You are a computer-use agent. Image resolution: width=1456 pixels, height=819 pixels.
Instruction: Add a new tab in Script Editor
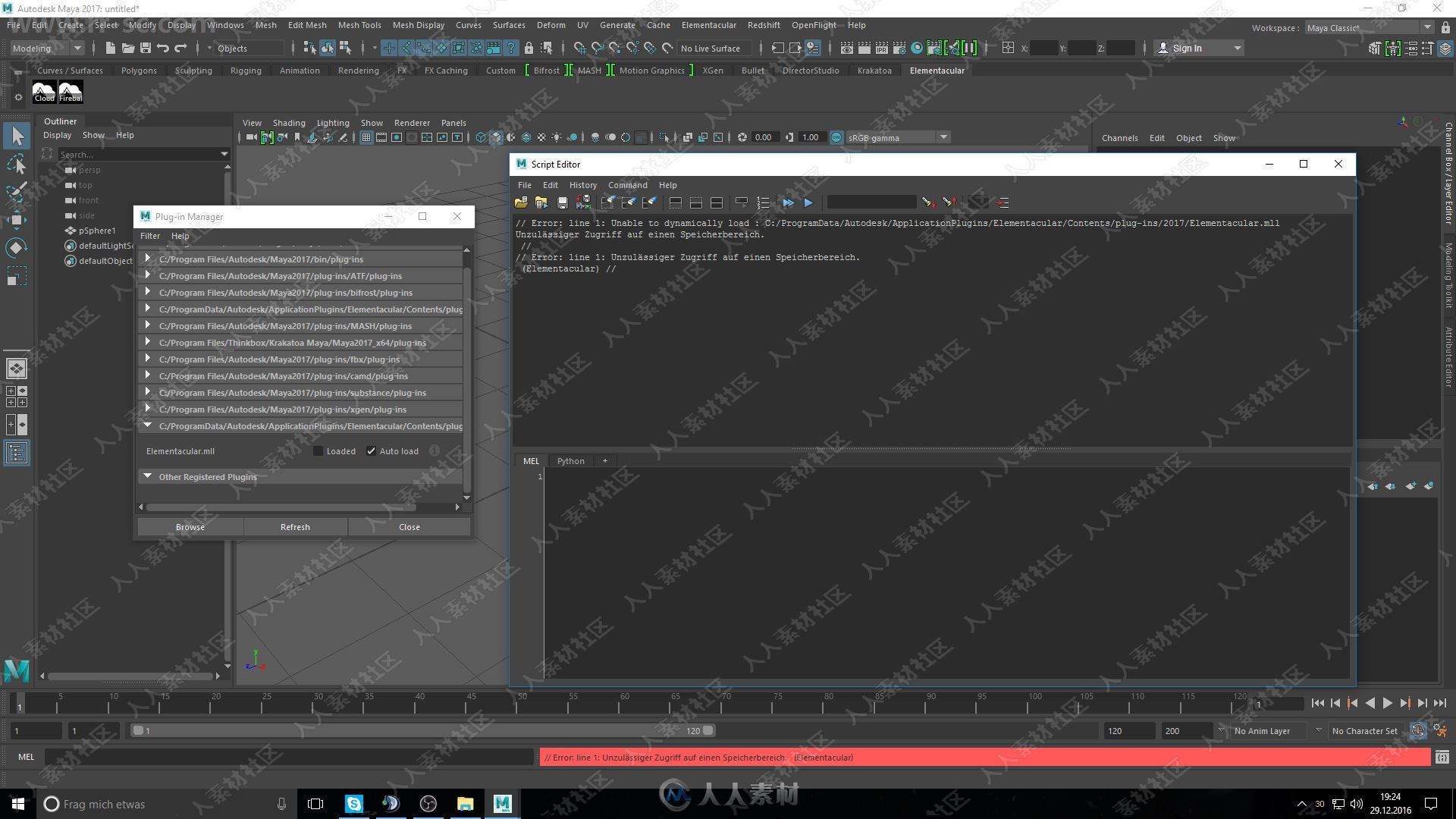click(604, 461)
